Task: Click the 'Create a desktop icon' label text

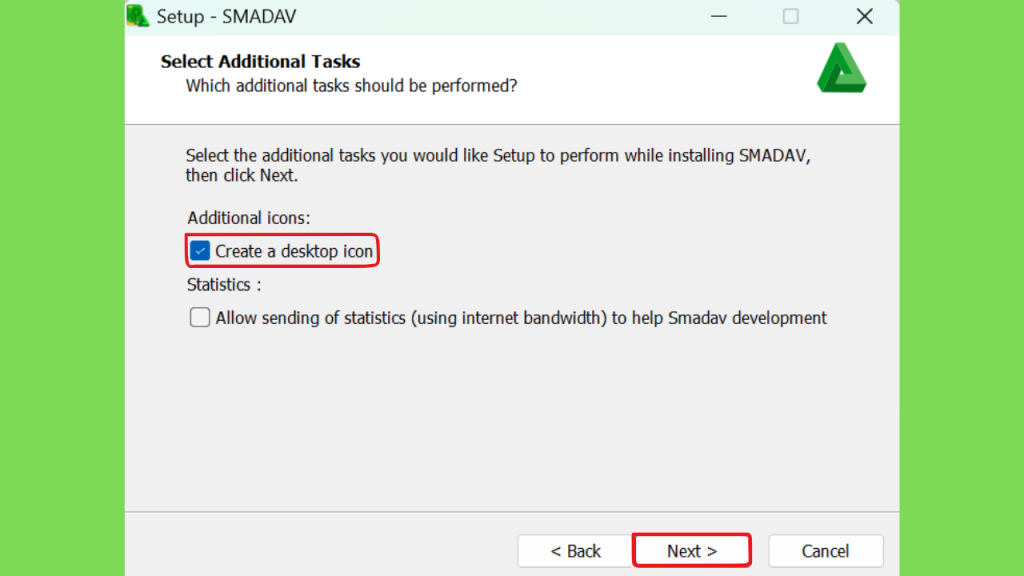Action: pos(294,251)
